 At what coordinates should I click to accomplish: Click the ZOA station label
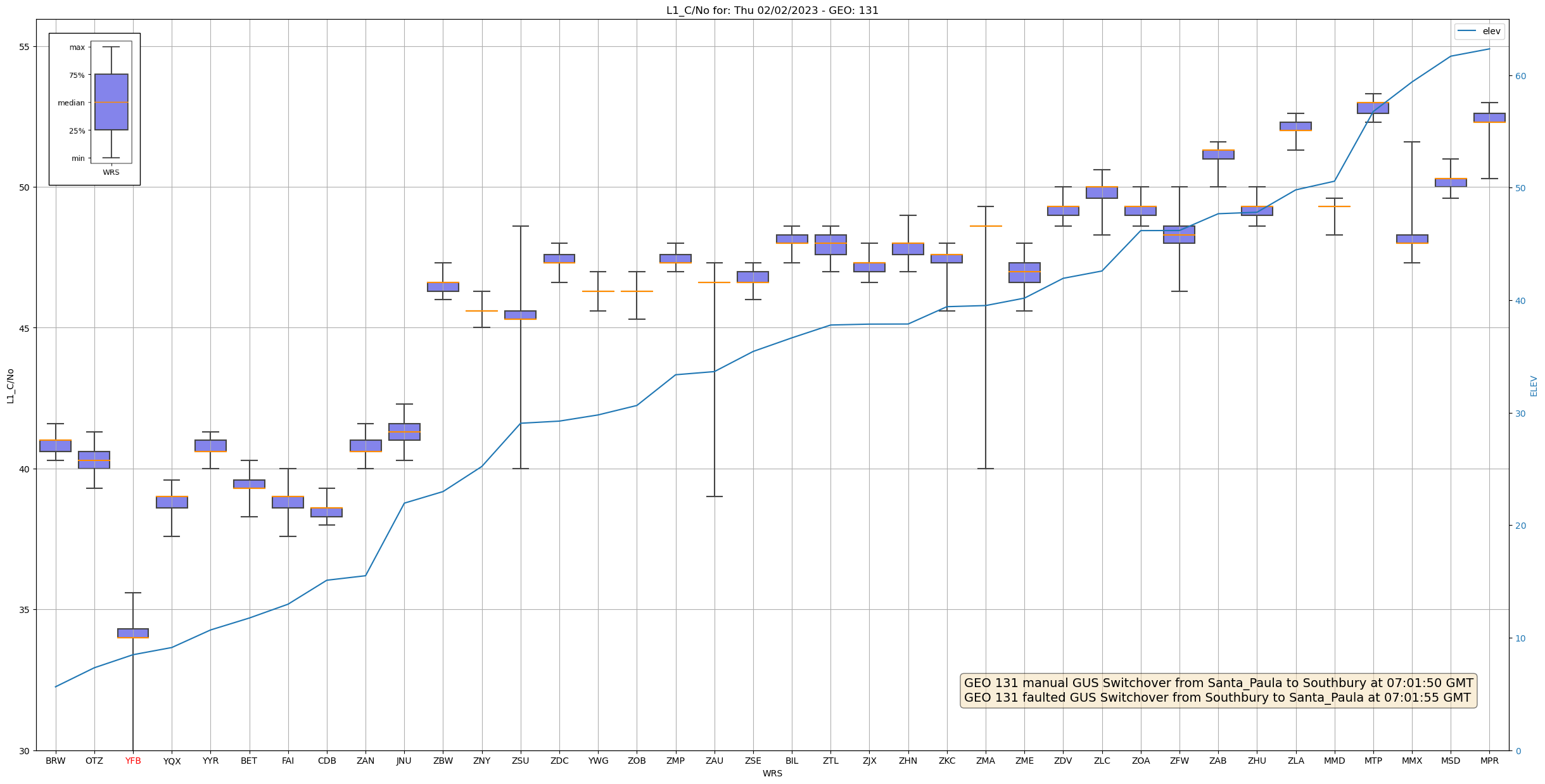pyautogui.click(x=1141, y=761)
